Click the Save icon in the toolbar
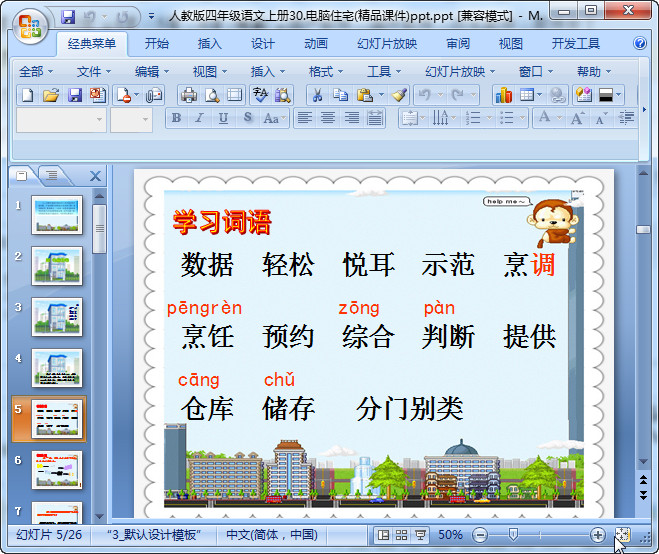659x554 pixels. (75, 95)
